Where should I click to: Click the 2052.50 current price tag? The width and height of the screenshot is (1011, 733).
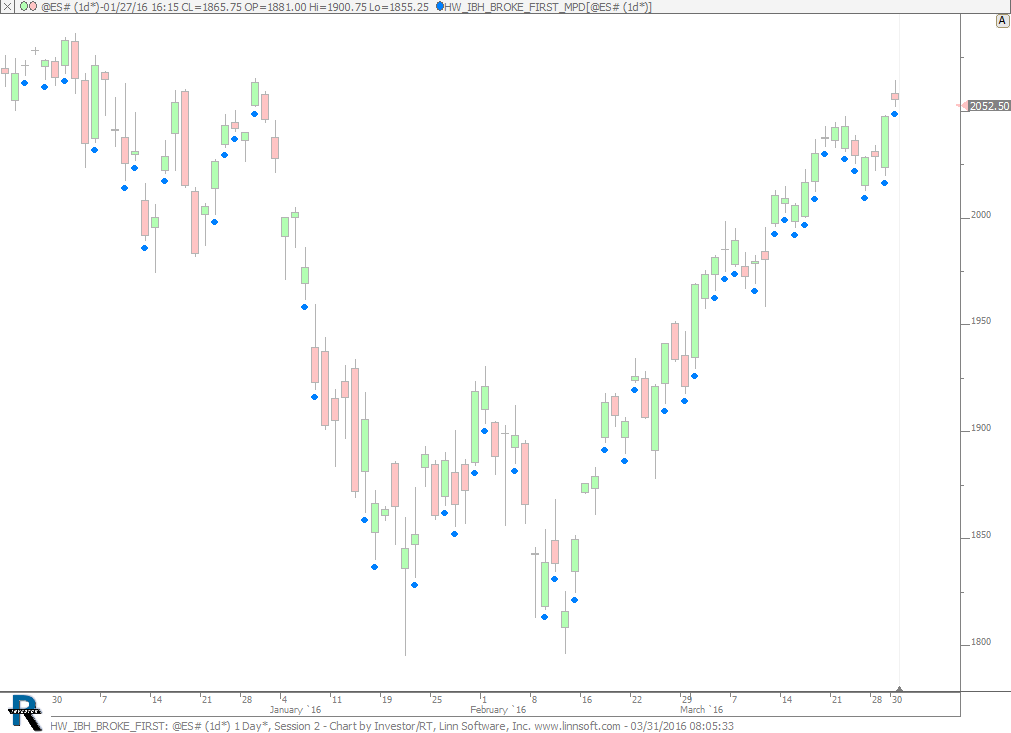click(989, 106)
